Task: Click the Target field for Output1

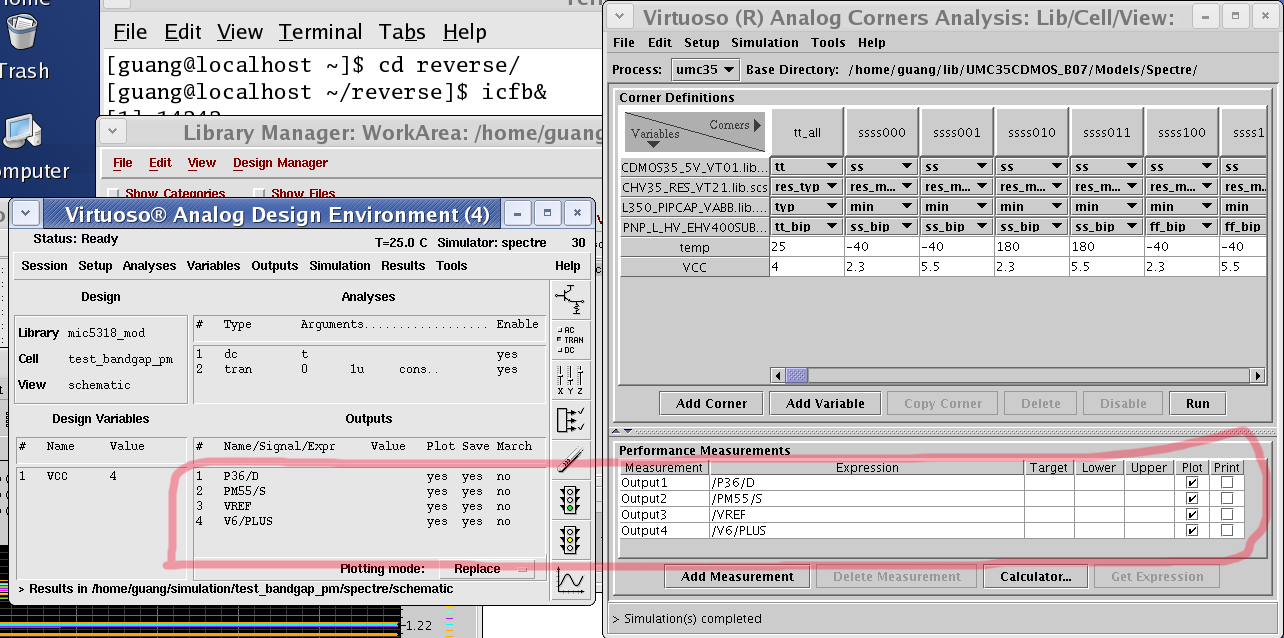Action: [1049, 483]
